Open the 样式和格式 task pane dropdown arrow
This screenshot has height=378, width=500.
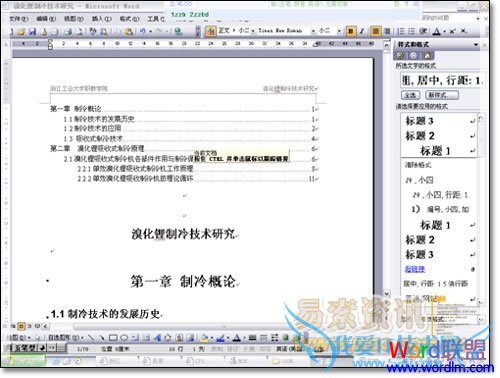[476, 44]
